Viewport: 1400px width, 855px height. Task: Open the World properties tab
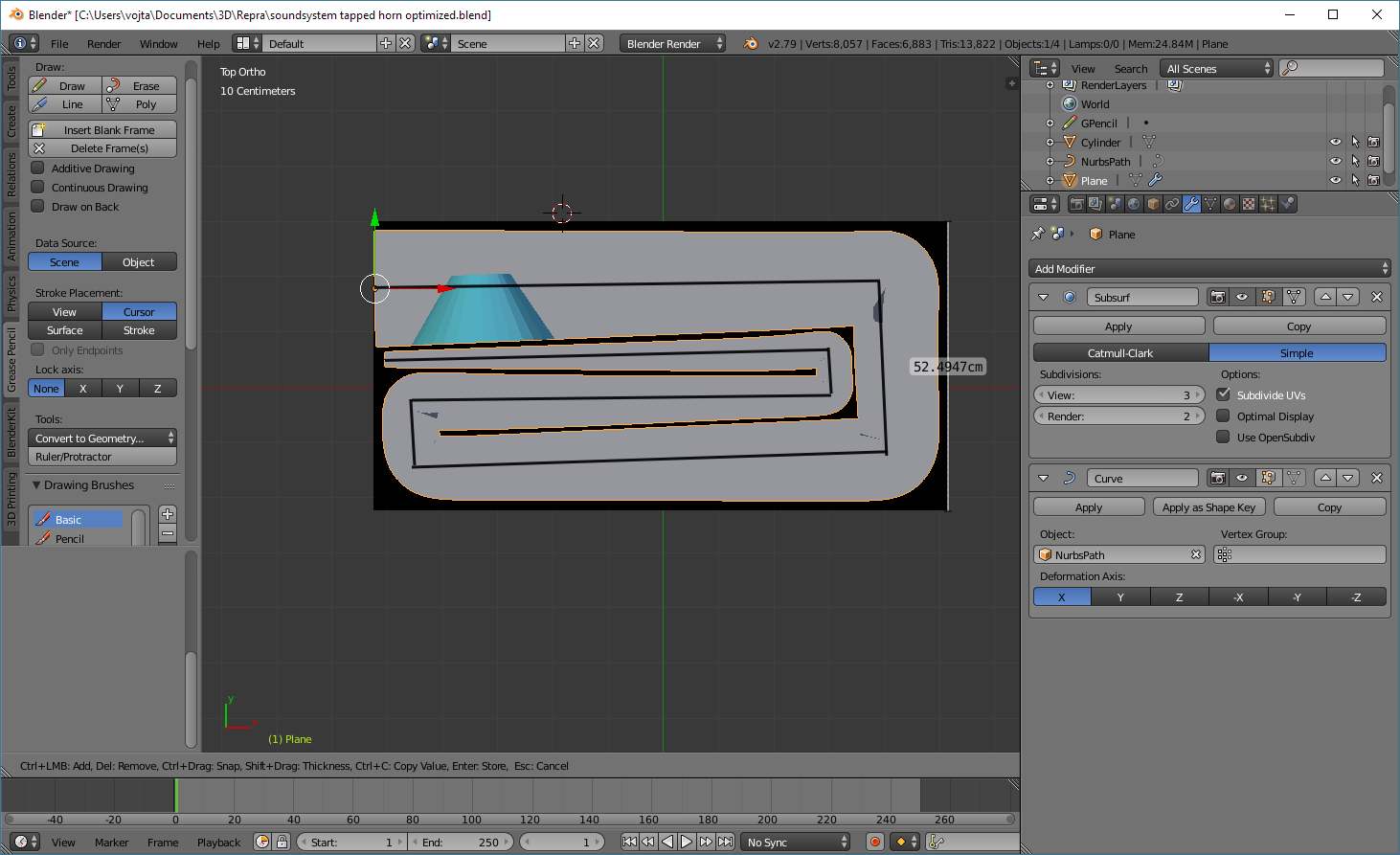click(x=1134, y=204)
